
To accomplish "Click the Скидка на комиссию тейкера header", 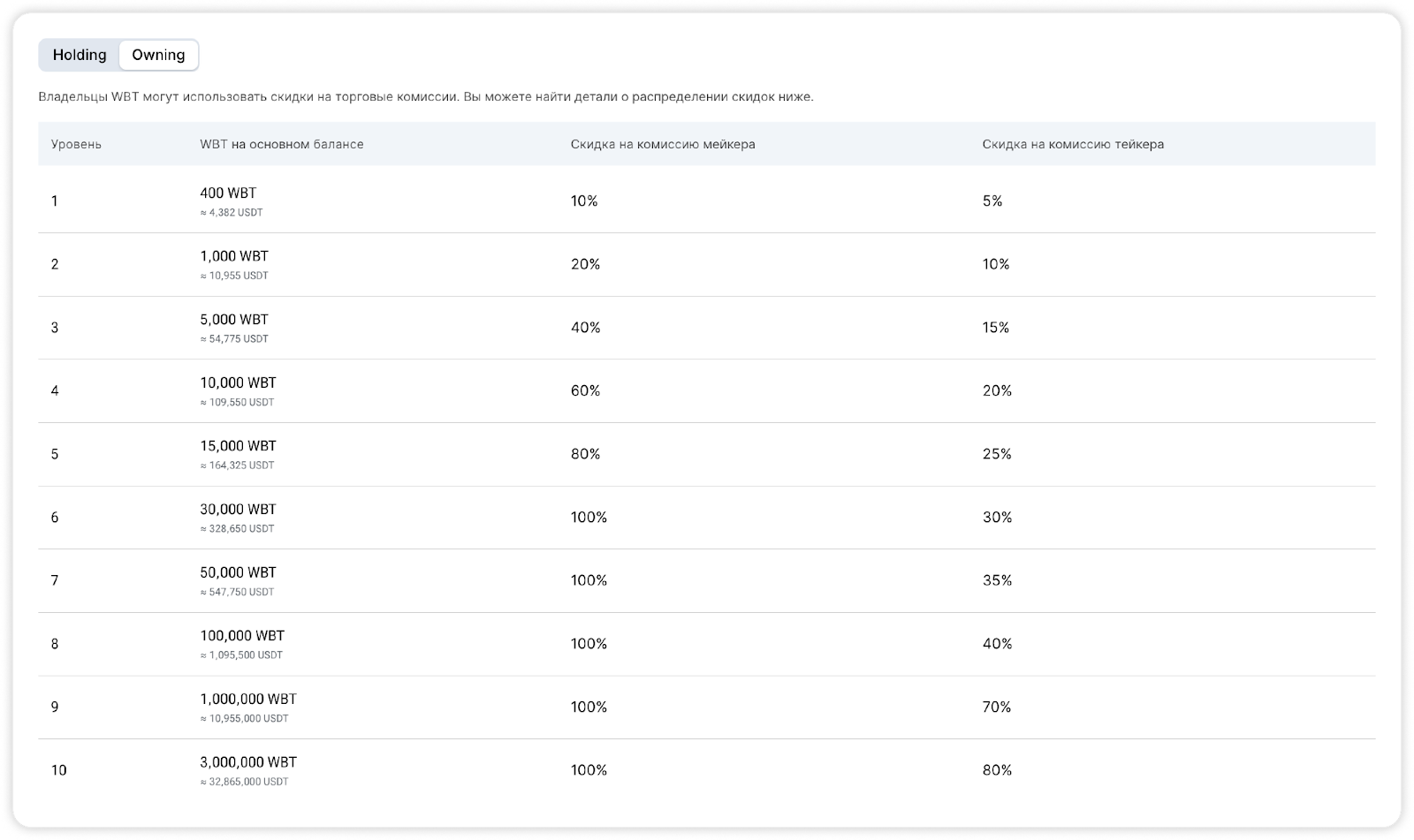I will pos(1073,144).
